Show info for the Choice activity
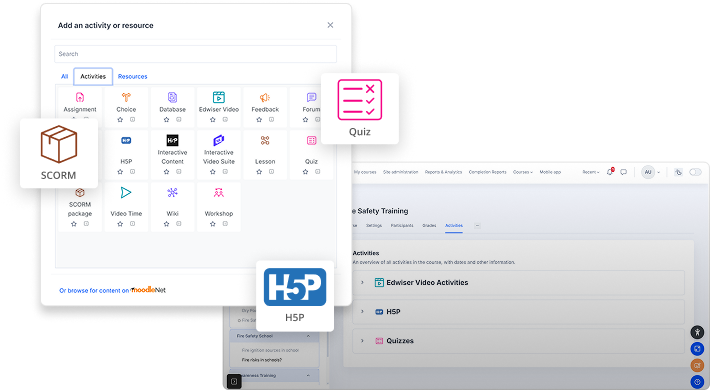This screenshot has height=390, width=710. [133, 120]
